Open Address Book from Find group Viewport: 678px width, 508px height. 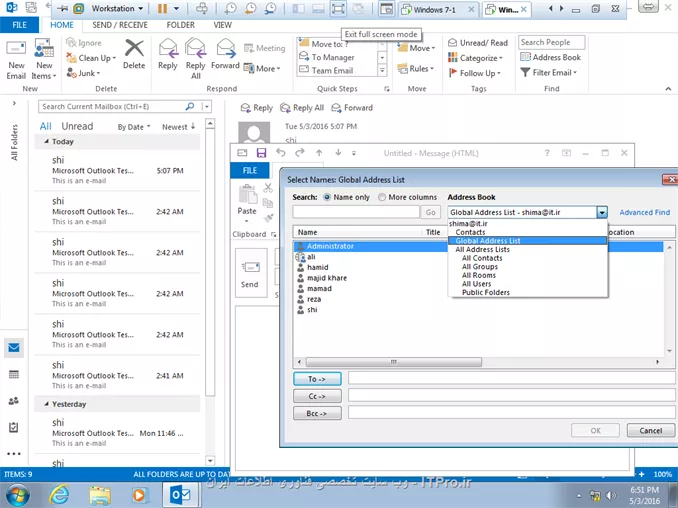click(x=550, y=57)
